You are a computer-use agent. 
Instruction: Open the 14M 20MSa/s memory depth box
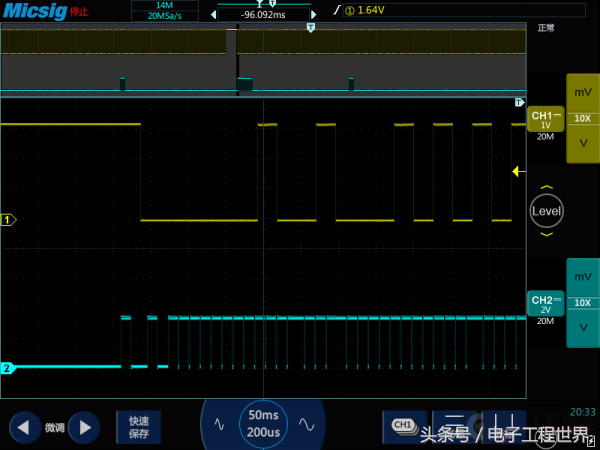[x=165, y=11]
